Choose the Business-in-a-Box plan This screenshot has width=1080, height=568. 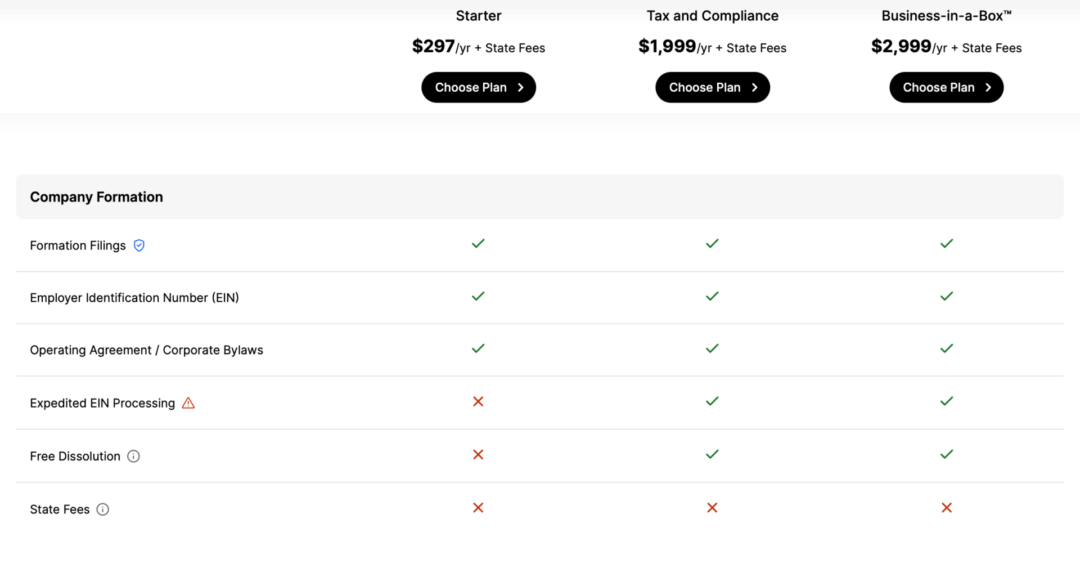pyautogui.click(x=946, y=87)
